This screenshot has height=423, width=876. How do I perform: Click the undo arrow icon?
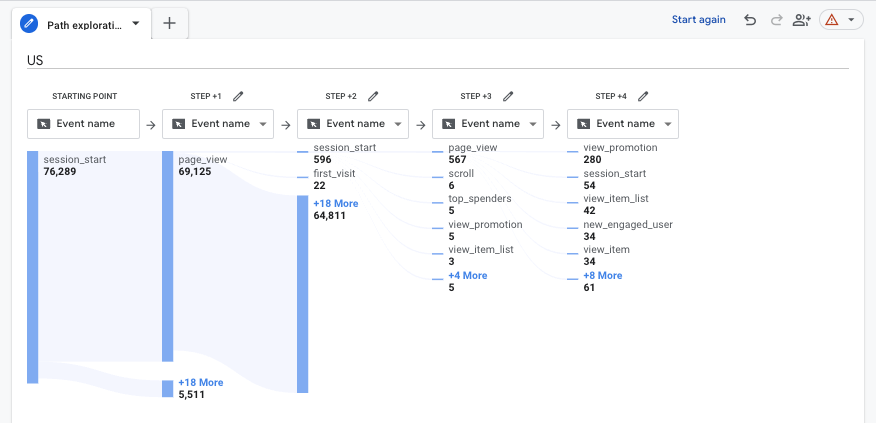(x=750, y=20)
